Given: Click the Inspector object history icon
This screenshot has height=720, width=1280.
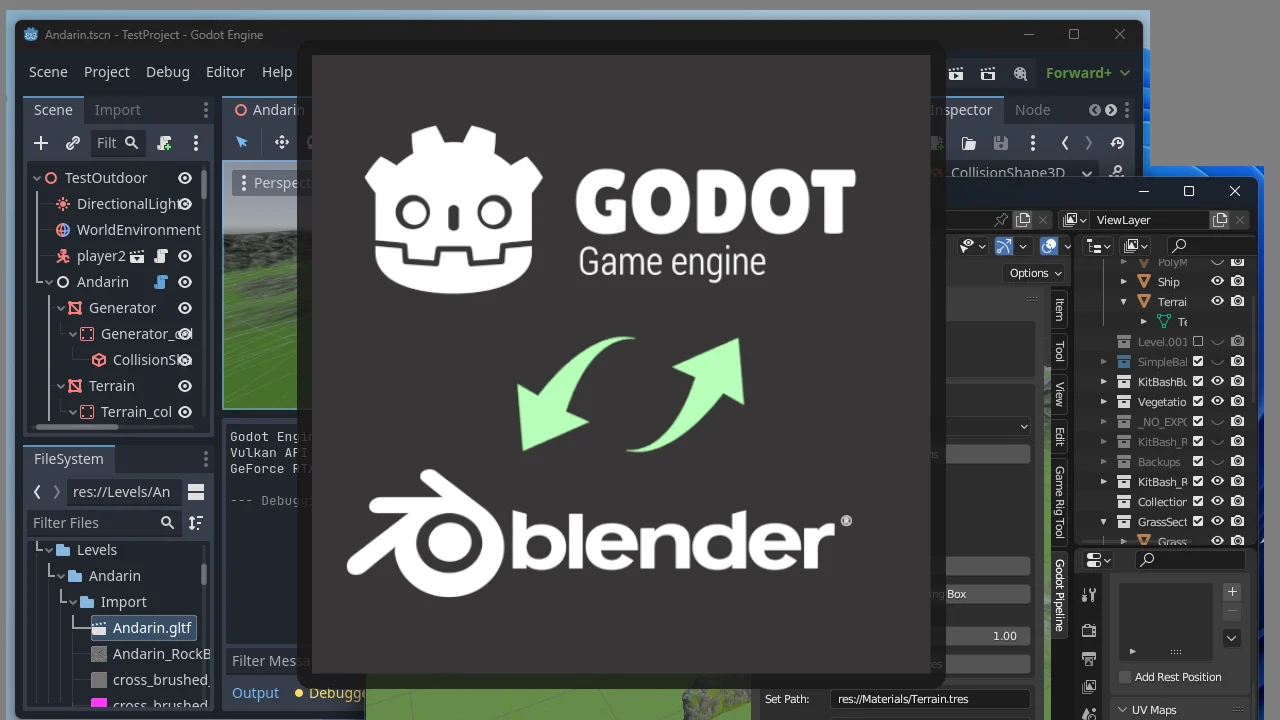Looking at the screenshot, I should click(1117, 143).
